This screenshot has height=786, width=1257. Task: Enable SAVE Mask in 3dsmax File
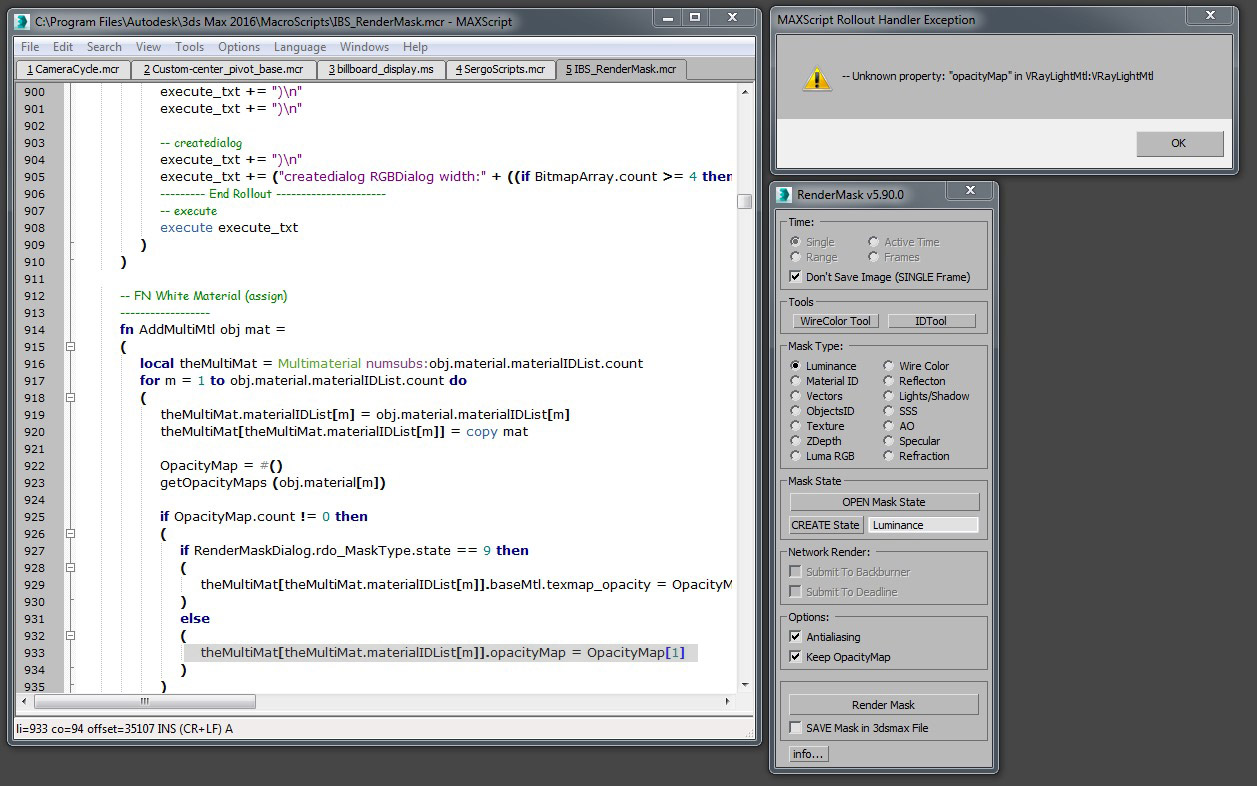click(x=795, y=728)
